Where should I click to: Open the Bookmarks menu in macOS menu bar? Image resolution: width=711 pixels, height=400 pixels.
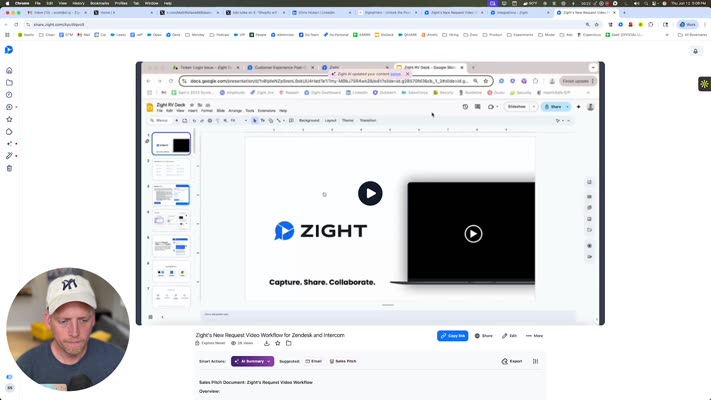99,3
